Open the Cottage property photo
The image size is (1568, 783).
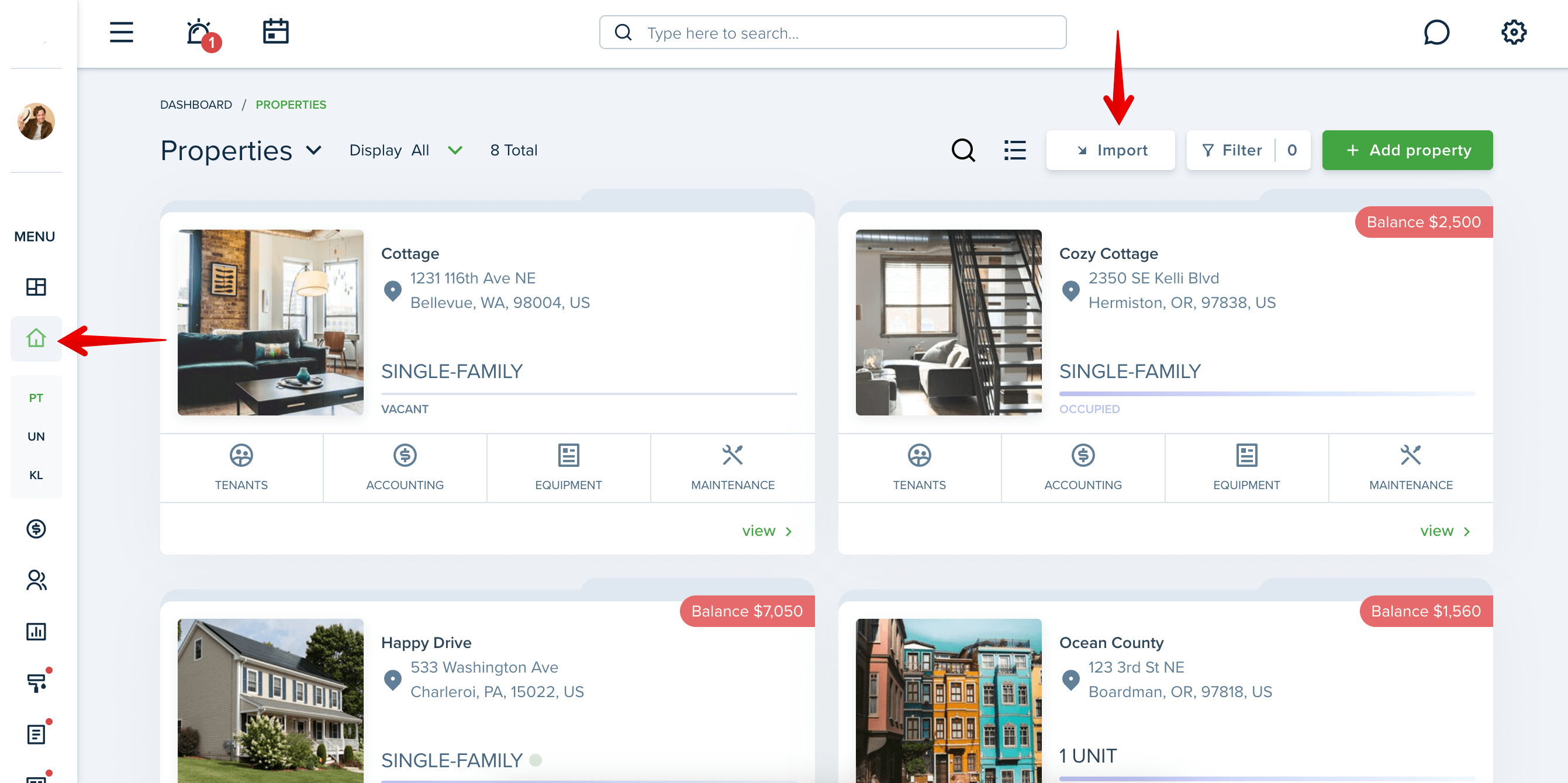[270, 323]
